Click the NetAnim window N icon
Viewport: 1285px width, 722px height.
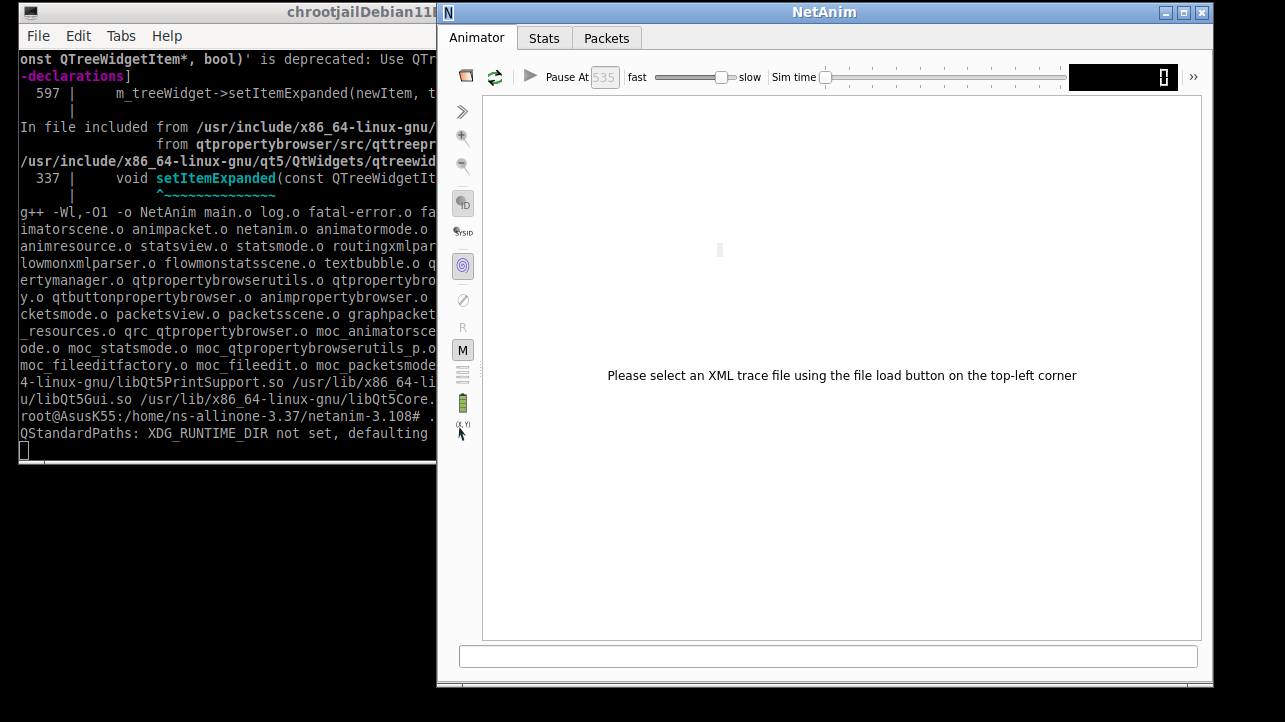[x=448, y=13]
